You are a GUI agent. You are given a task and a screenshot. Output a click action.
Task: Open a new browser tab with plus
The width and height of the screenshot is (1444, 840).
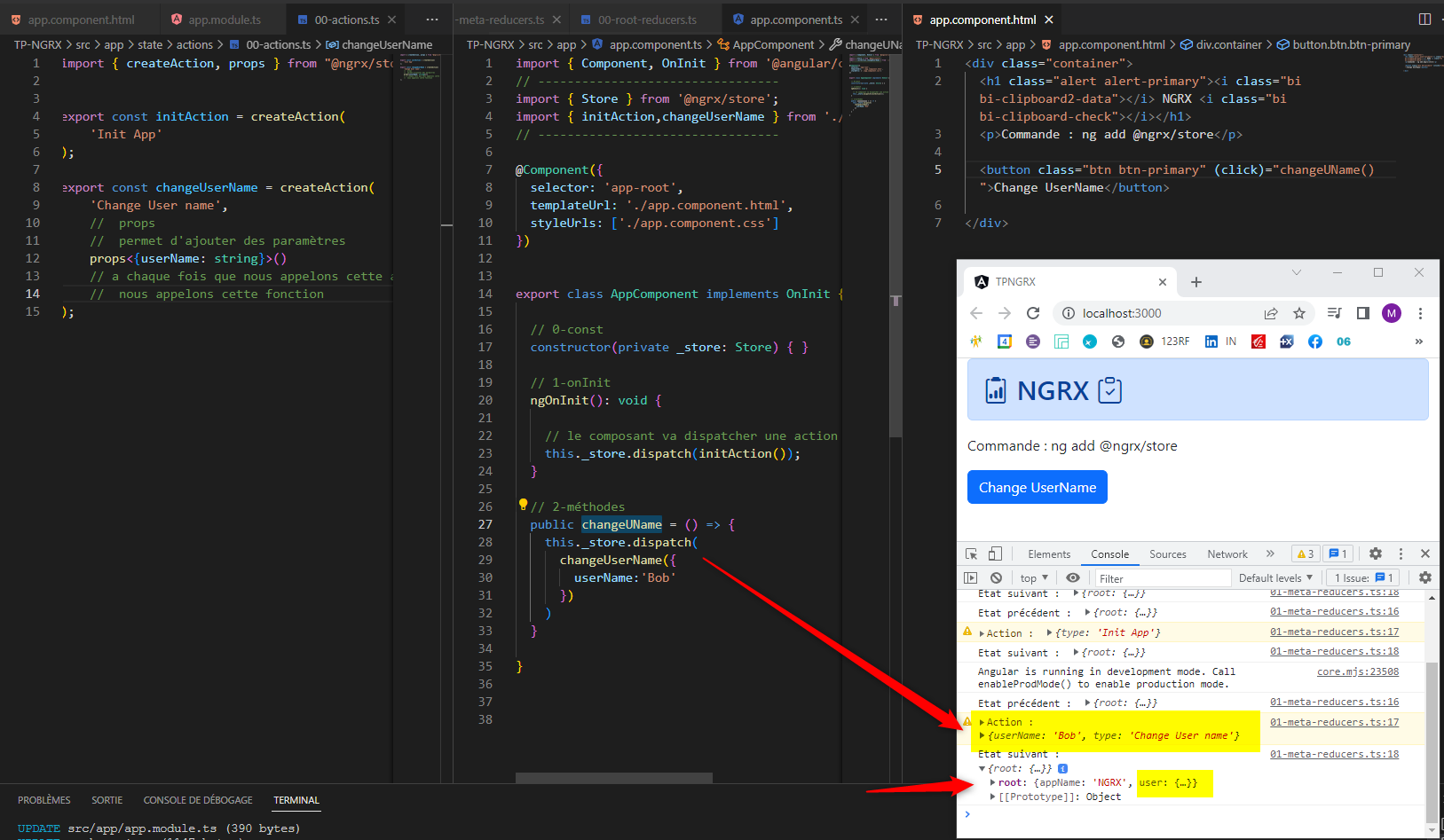(1196, 282)
